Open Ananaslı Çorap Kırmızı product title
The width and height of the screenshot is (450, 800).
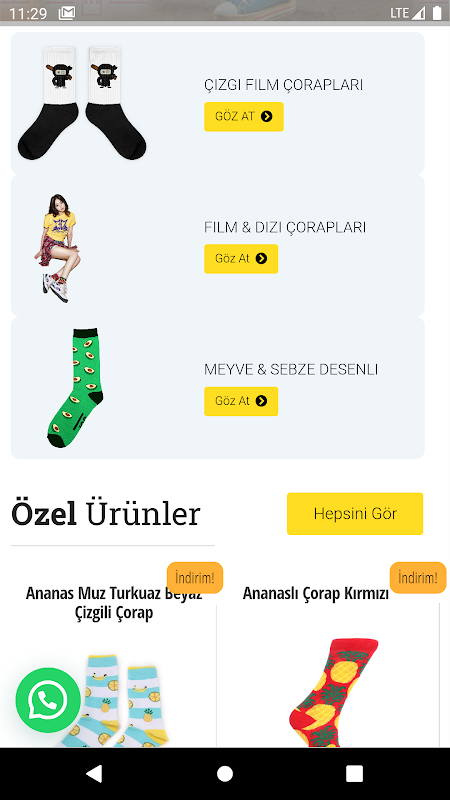pos(316,593)
